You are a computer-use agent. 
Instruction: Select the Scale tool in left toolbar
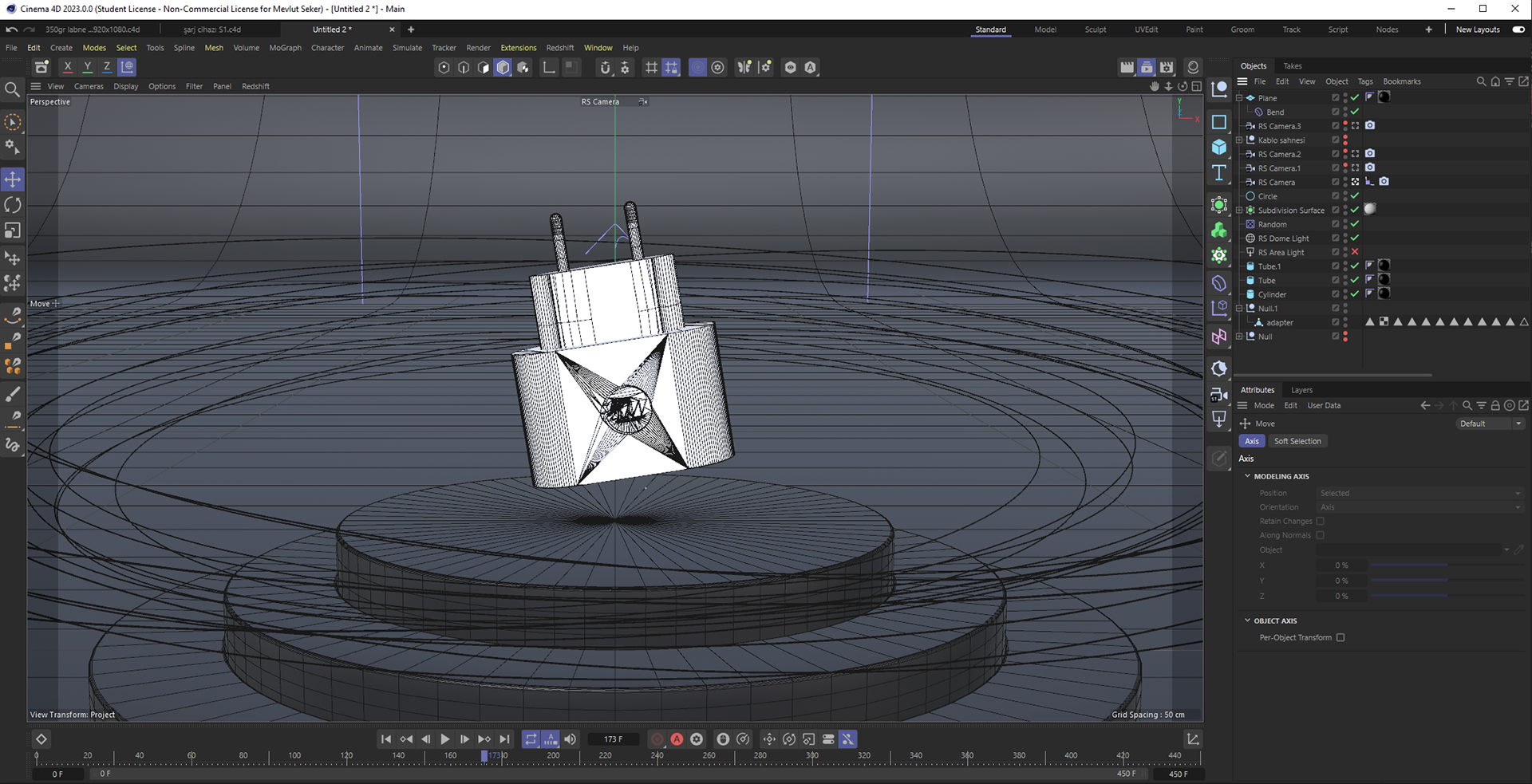[13, 230]
